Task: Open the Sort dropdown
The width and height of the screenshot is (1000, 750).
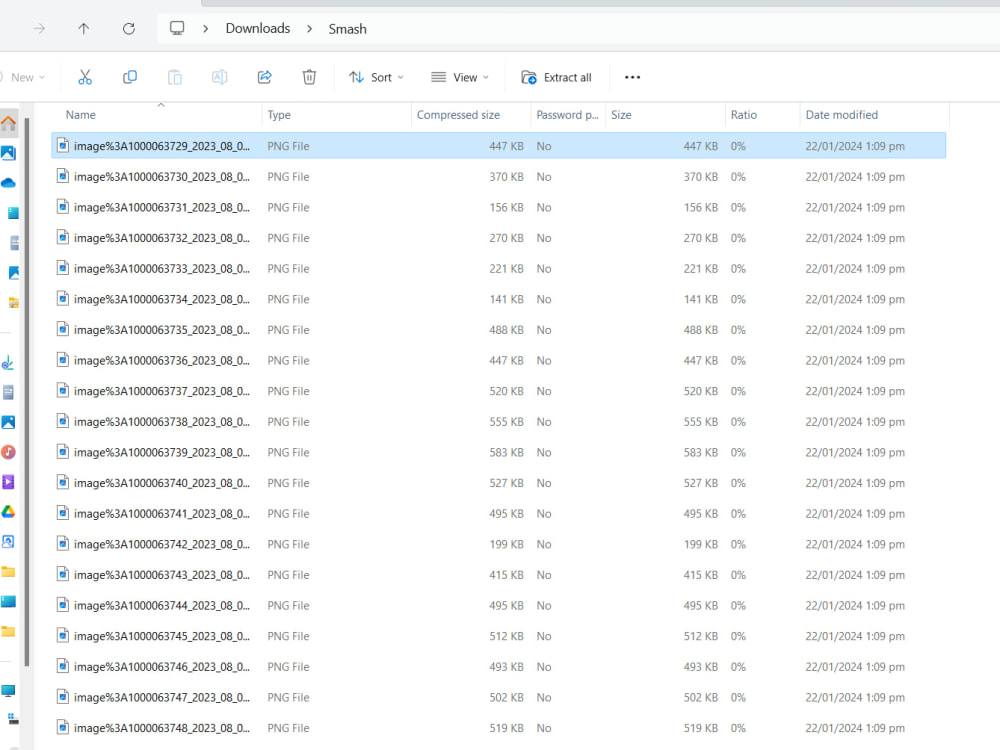Action: coord(376,77)
